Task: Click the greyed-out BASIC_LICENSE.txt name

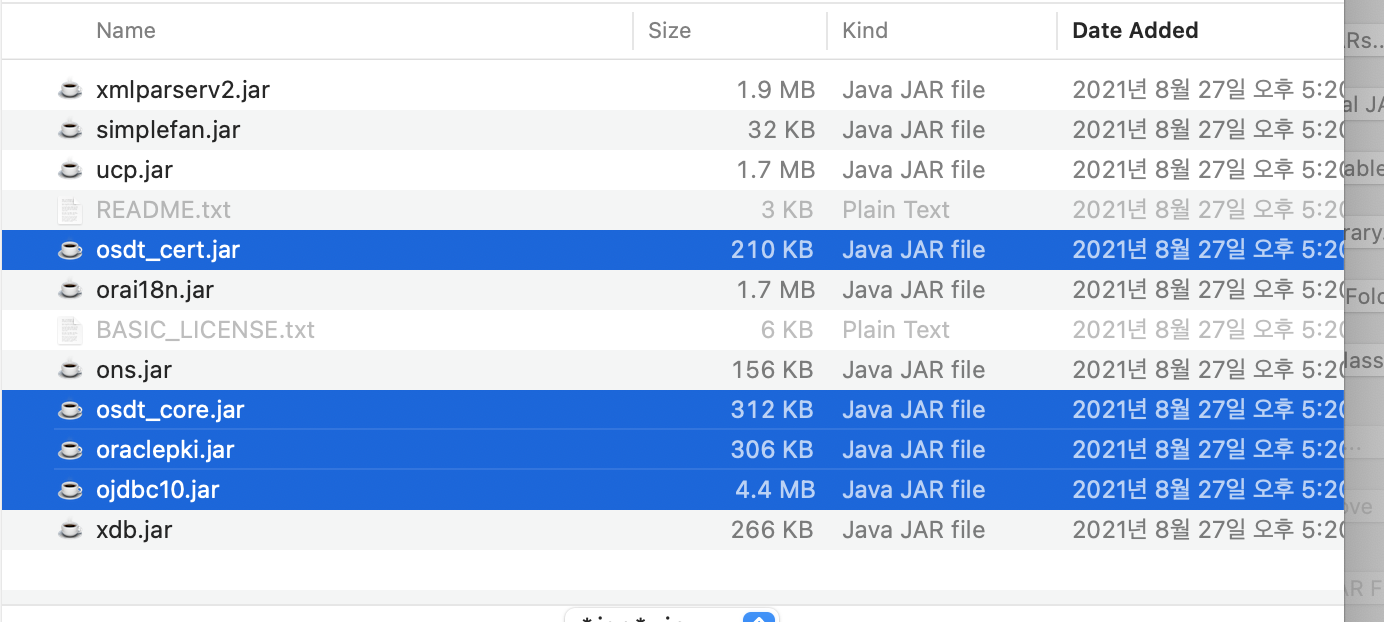Action: tap(205, 330)
